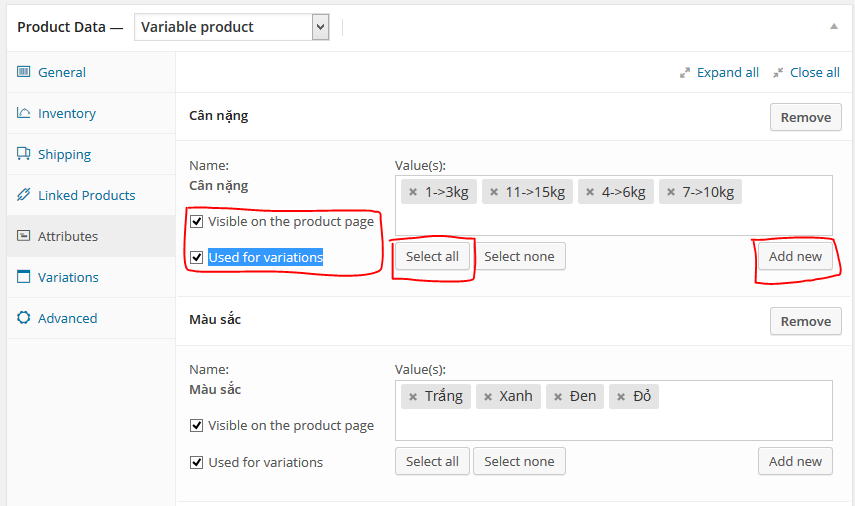
Task: Delete the Trắng color value tag
Action: [x=412, y=397]
